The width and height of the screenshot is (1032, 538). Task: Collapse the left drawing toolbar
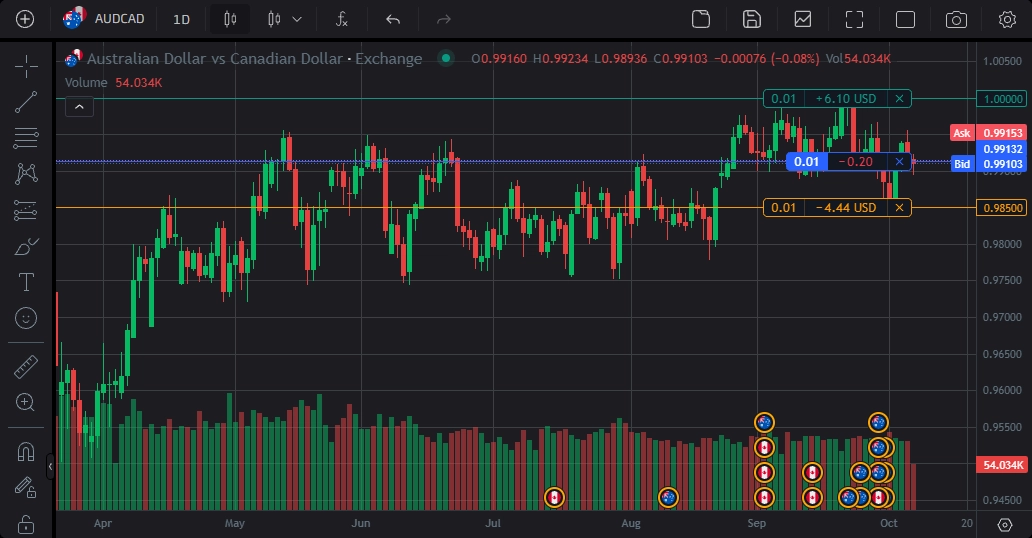click(51, 466)
